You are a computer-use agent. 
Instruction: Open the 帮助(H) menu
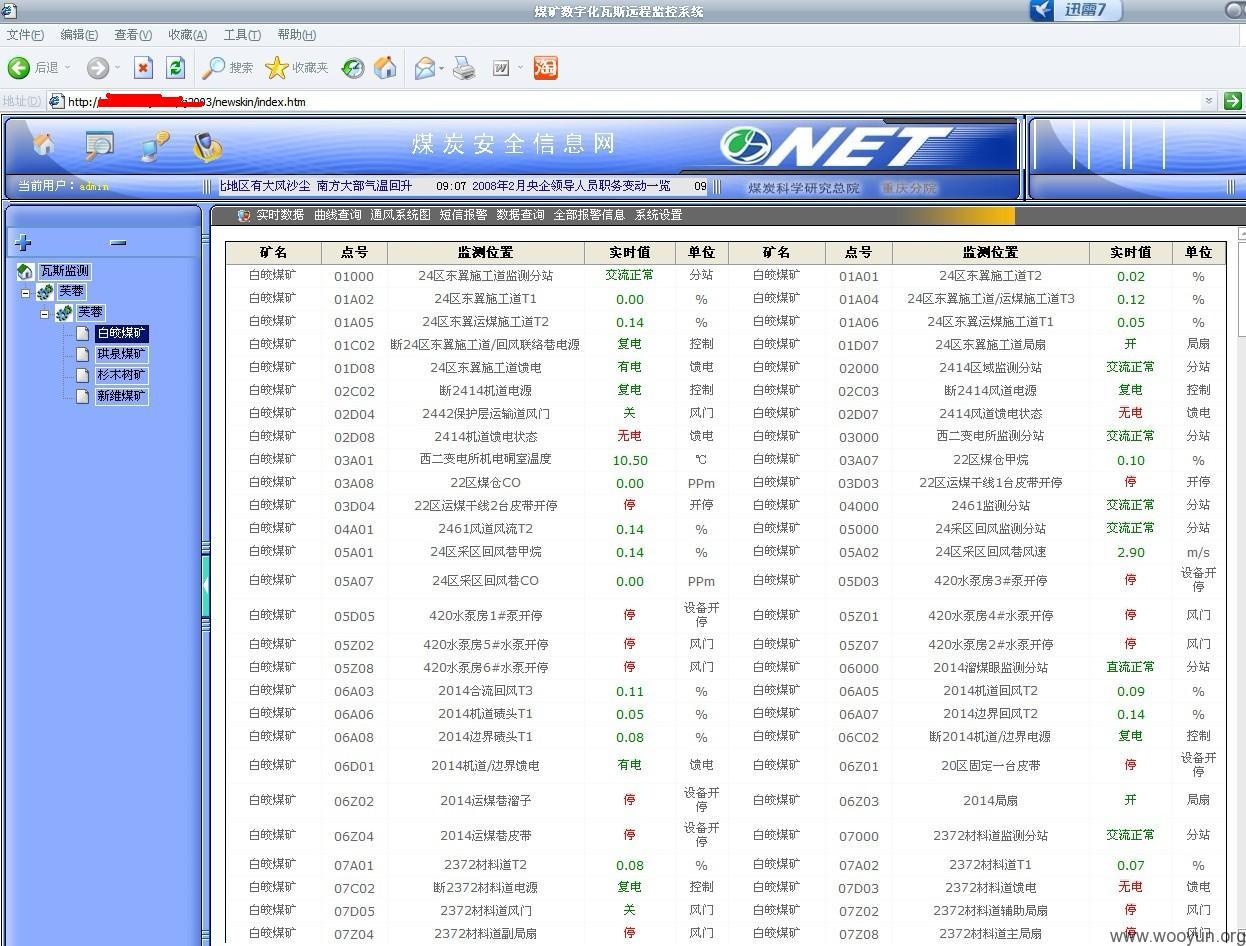click(296, 35)
